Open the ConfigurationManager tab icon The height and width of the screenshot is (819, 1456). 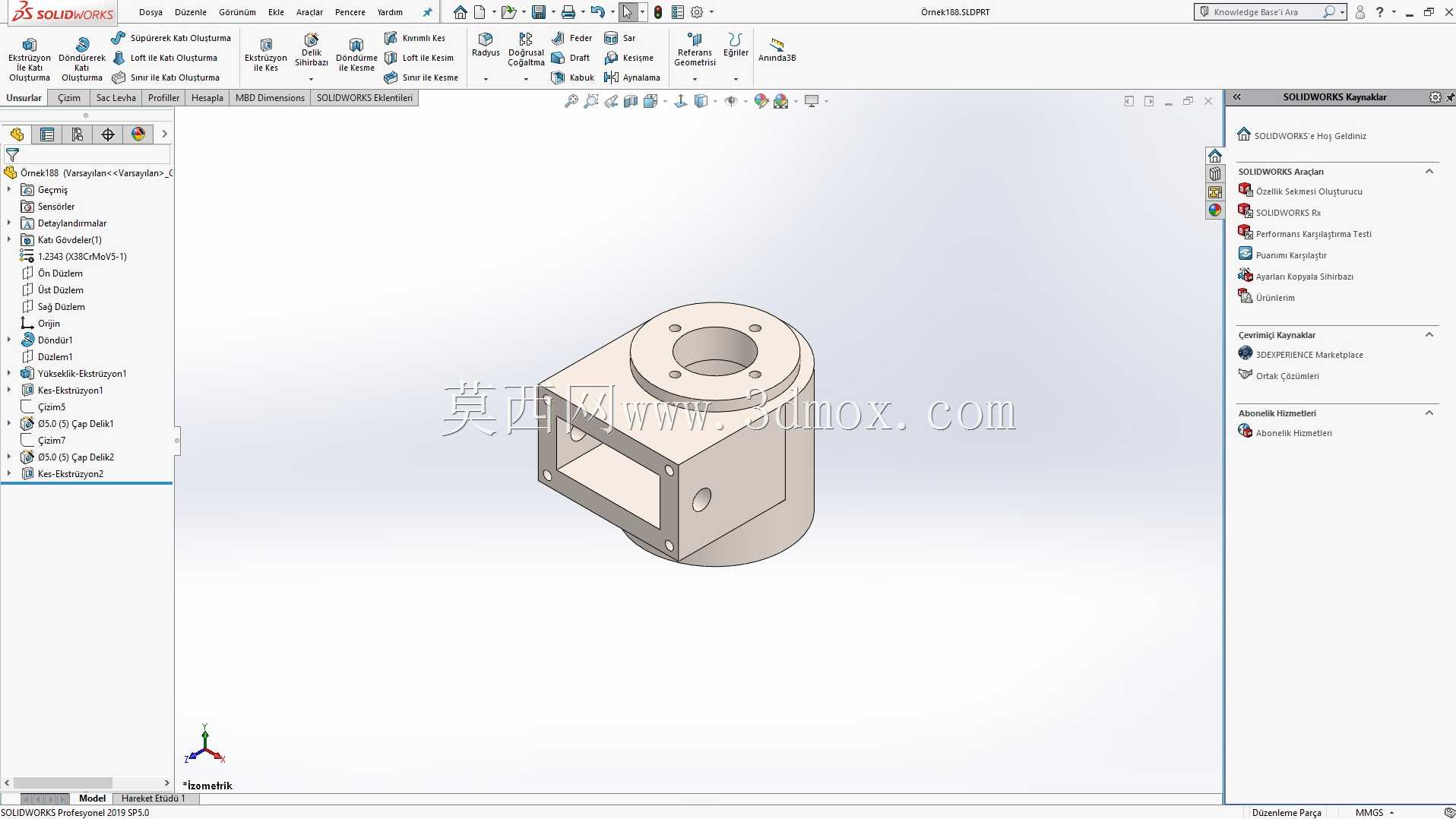click(78, 134)
